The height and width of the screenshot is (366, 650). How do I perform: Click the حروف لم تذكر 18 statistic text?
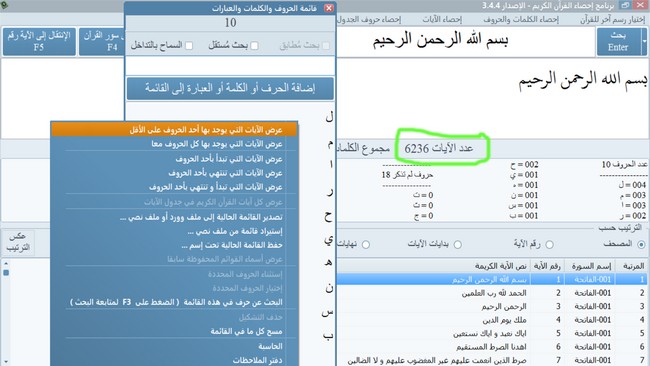click(x=407, y=175)
